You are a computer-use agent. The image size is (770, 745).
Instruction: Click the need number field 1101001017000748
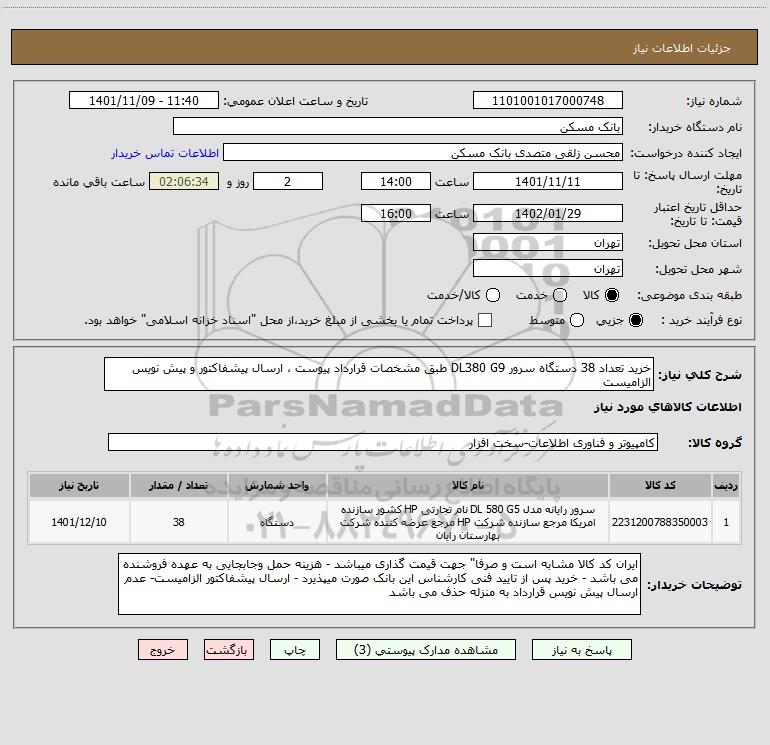(548, 100)
